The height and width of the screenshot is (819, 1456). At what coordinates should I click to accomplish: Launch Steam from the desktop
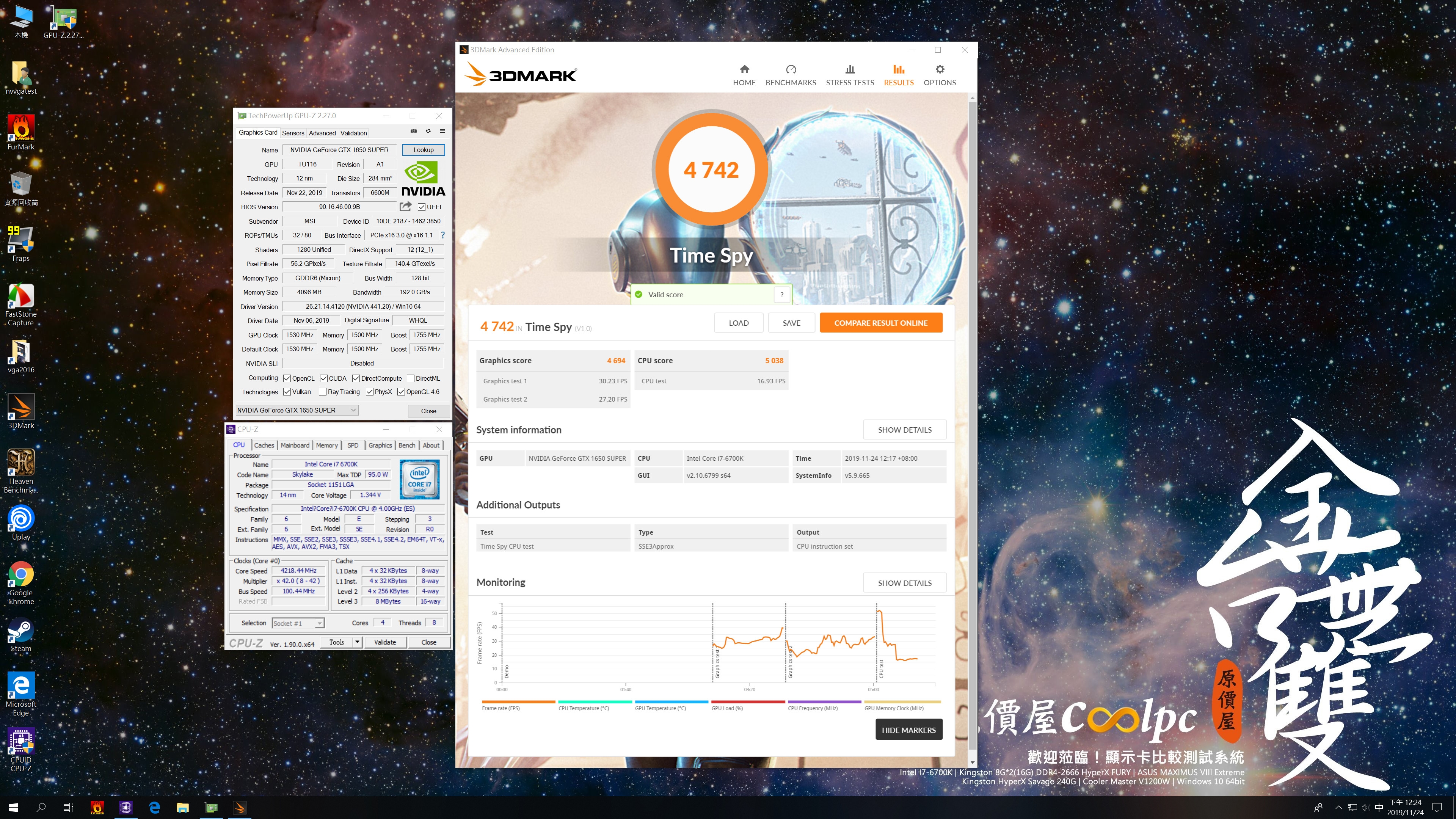(21, 635)
